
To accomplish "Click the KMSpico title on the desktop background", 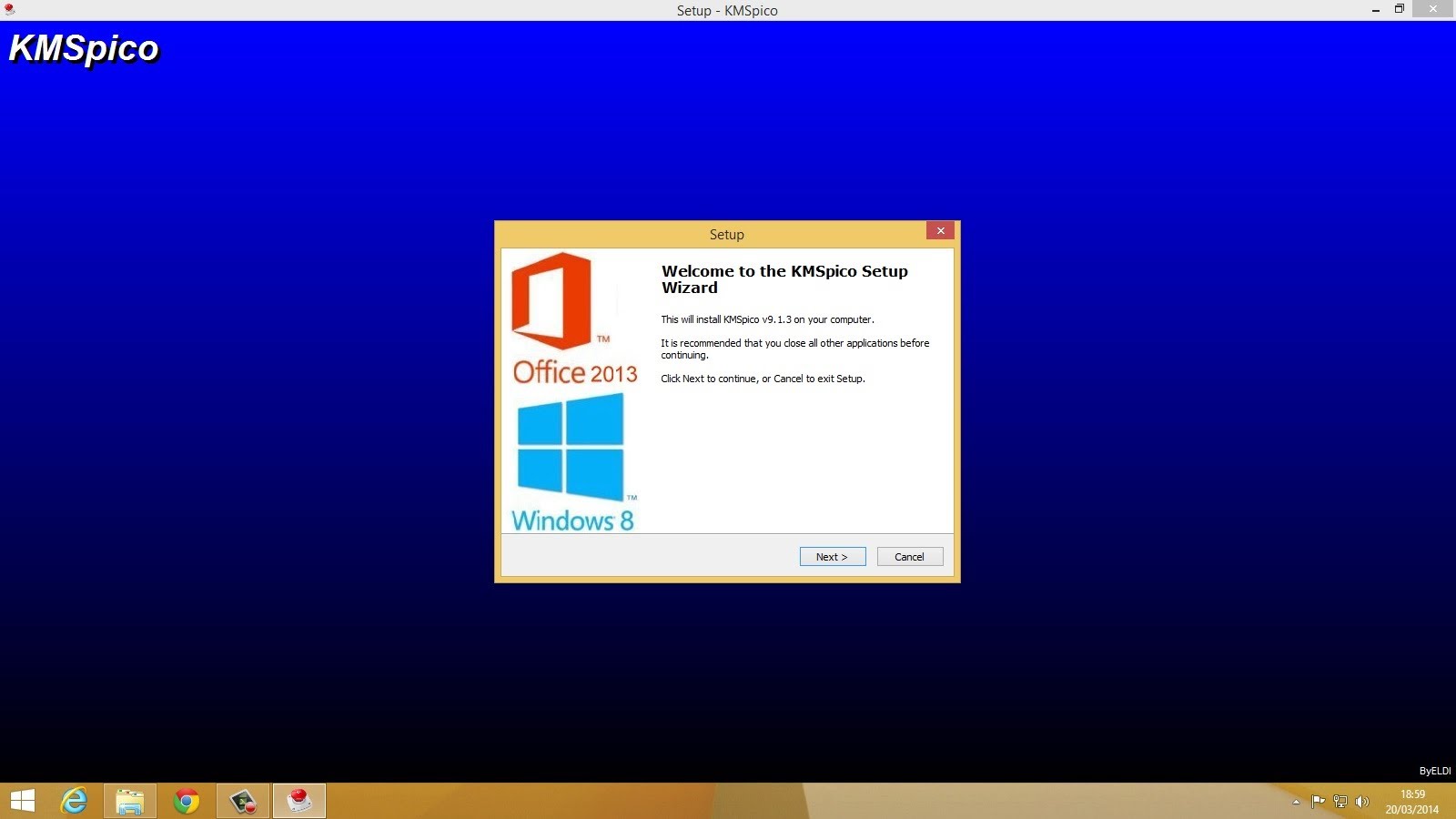I will point(83,49).
